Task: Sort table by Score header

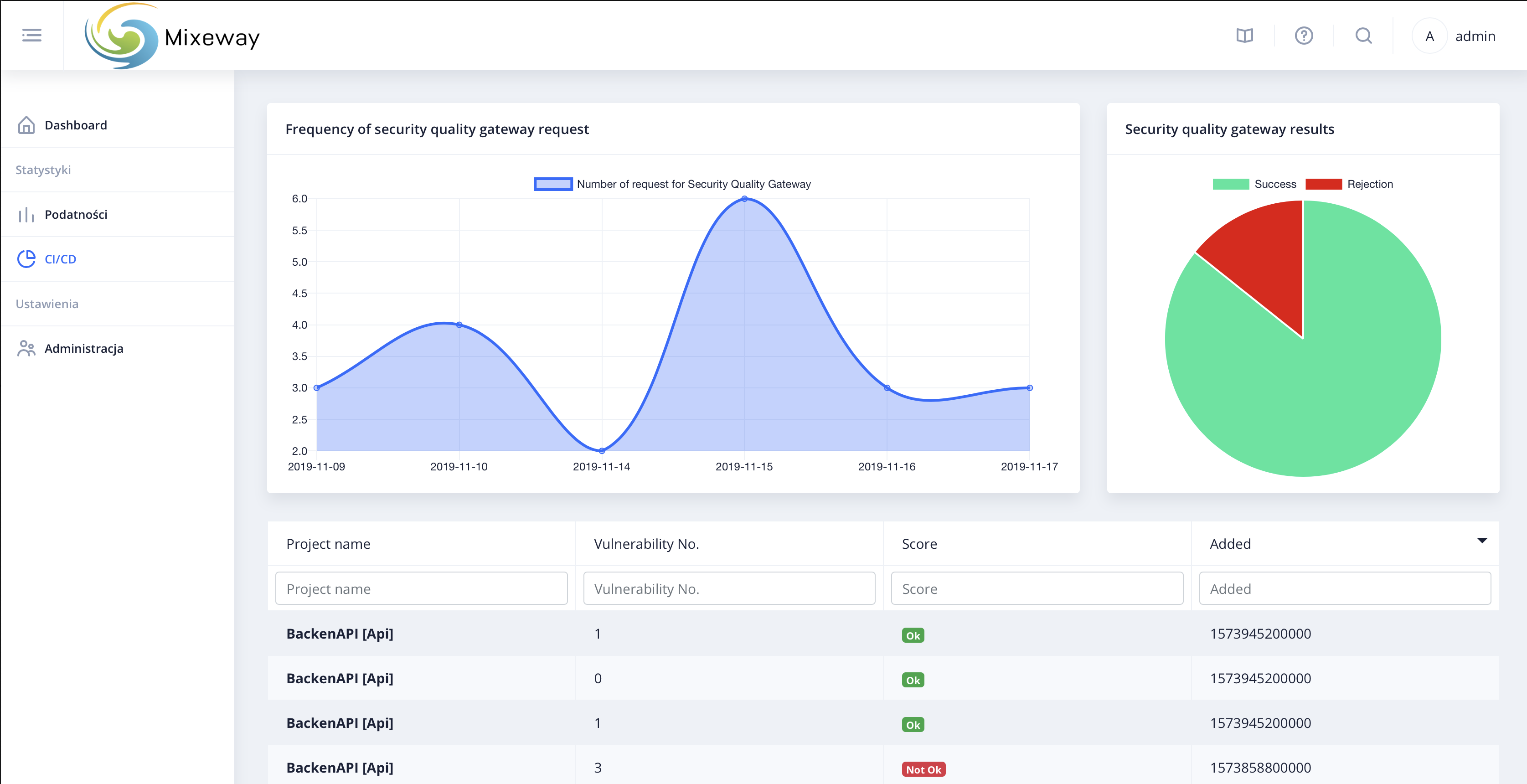Action: point(919,544)
